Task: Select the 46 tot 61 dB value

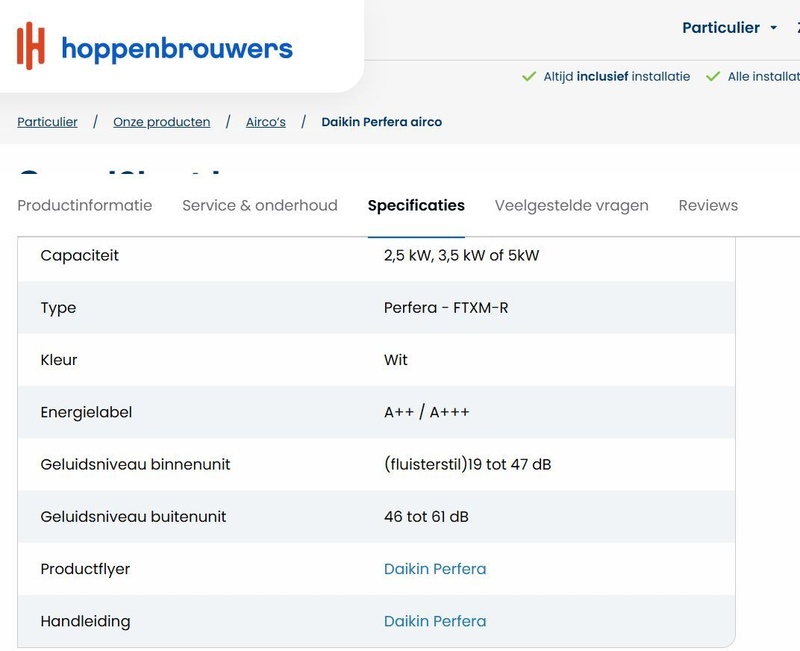Action: (x=426, y=516)
